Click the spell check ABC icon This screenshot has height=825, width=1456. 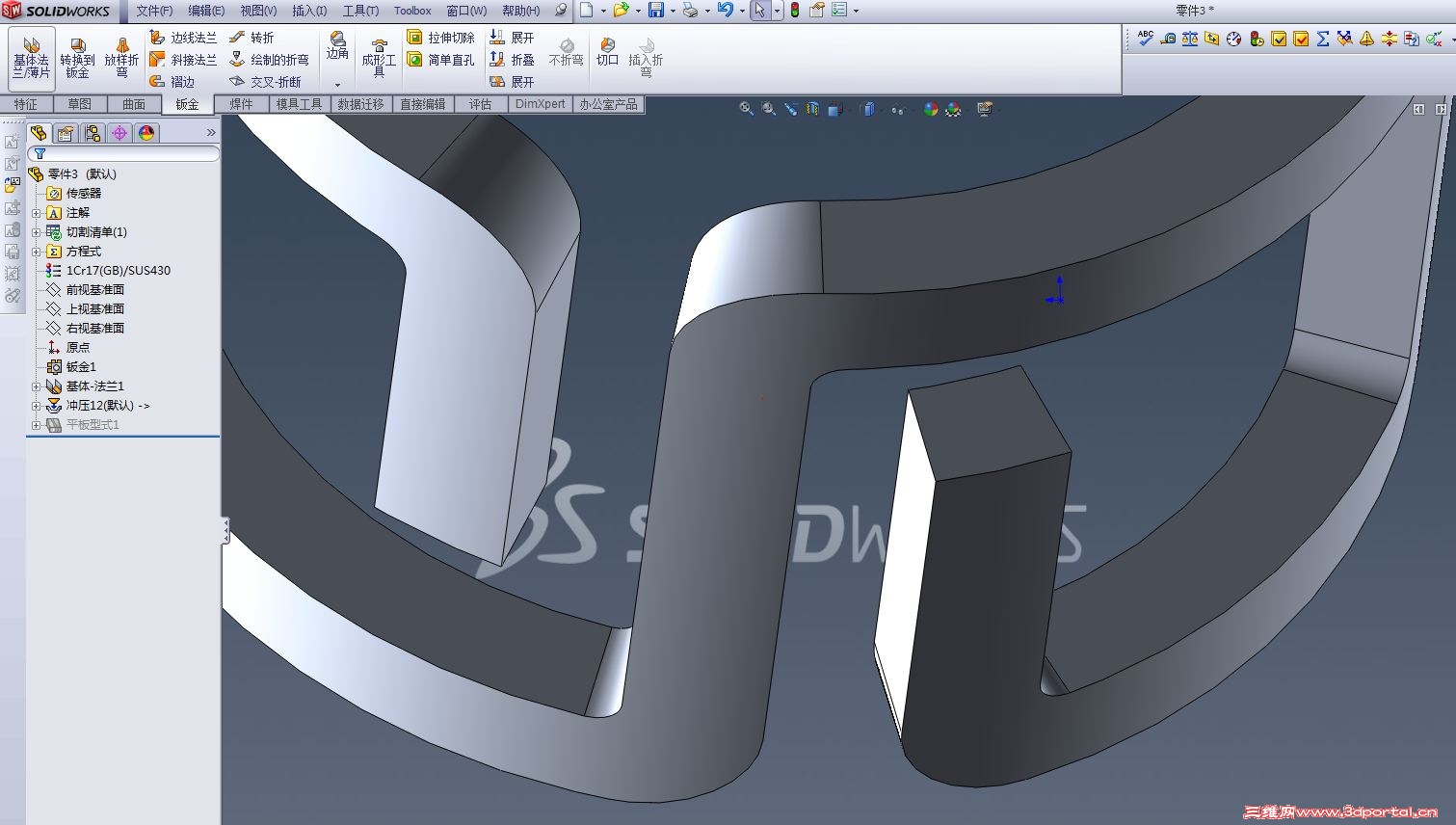1146,39
